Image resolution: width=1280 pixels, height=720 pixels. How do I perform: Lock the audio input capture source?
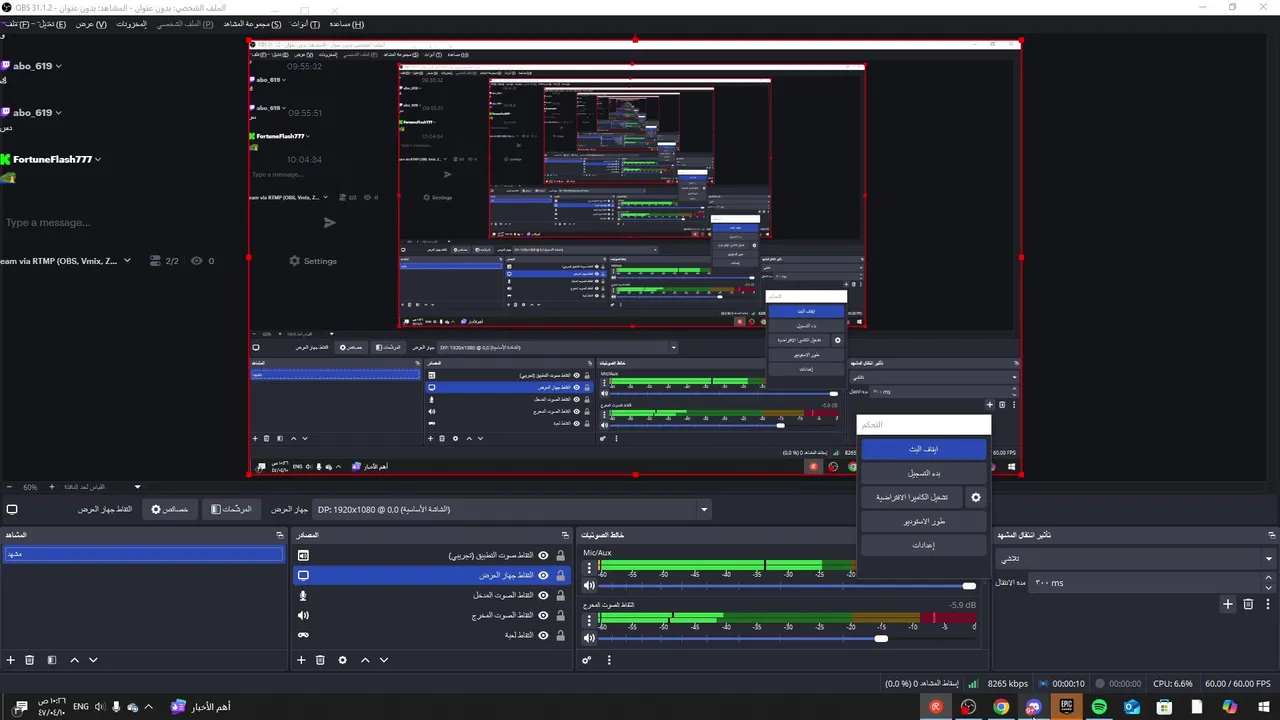560,595
